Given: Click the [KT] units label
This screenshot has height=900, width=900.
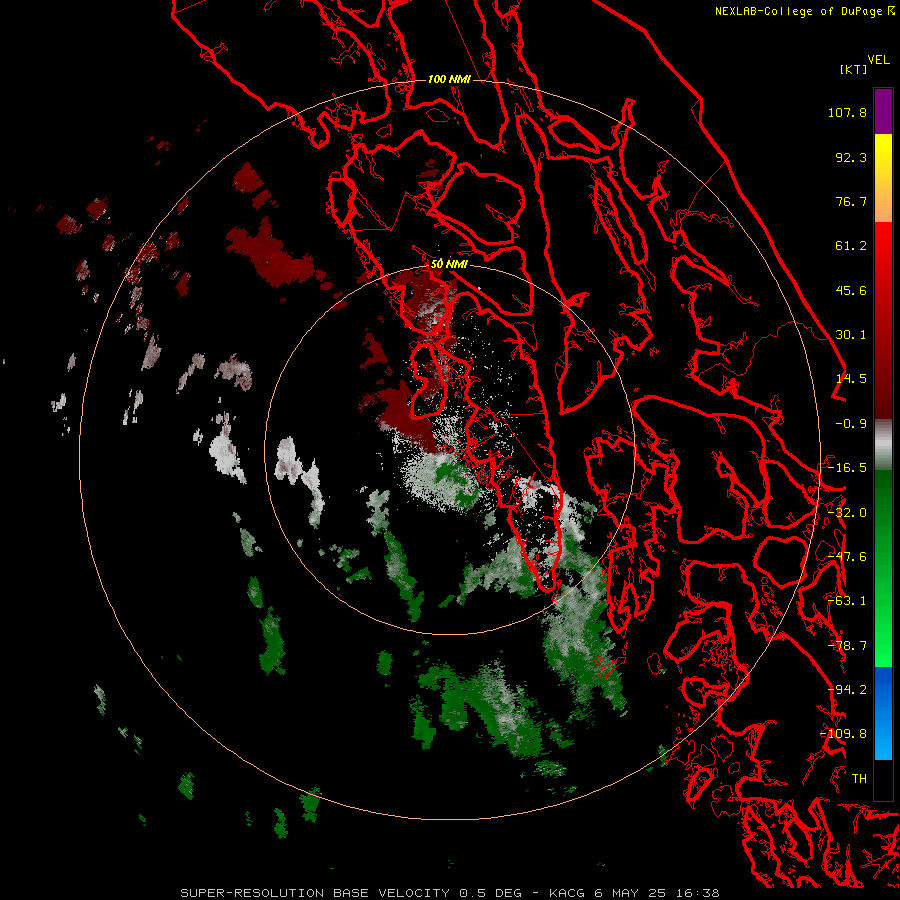Looking at the screenshot, I should point(854,69).
